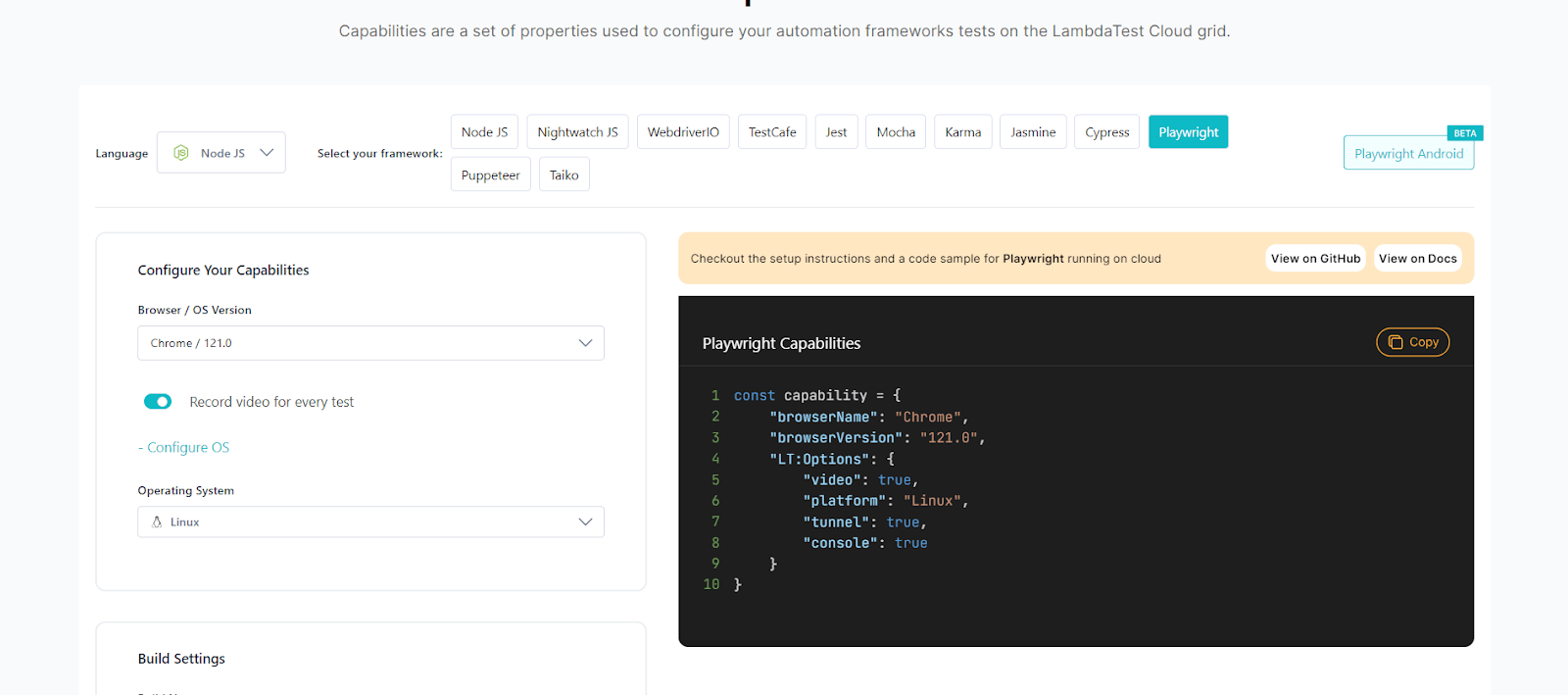Click the Configure Your Capabilities heading
Viewport: 1568px width, 695px height.
click(x=223, y=271)
